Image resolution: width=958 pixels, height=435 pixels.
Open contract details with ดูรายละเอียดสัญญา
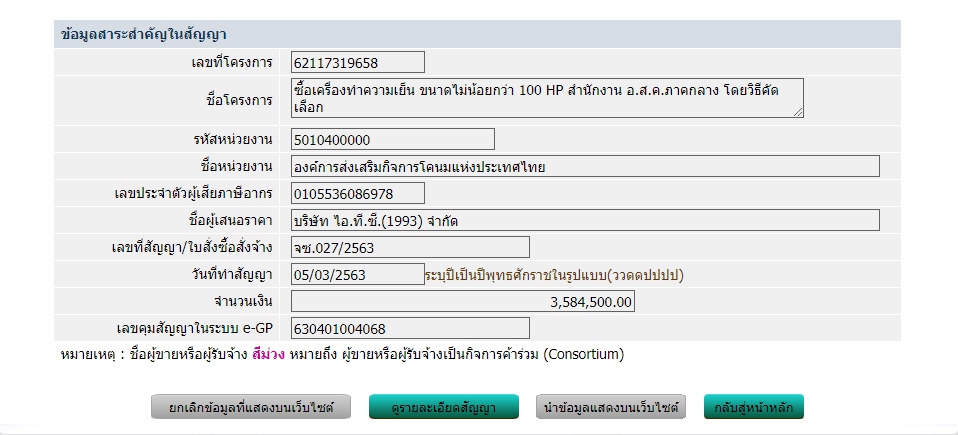444,407
